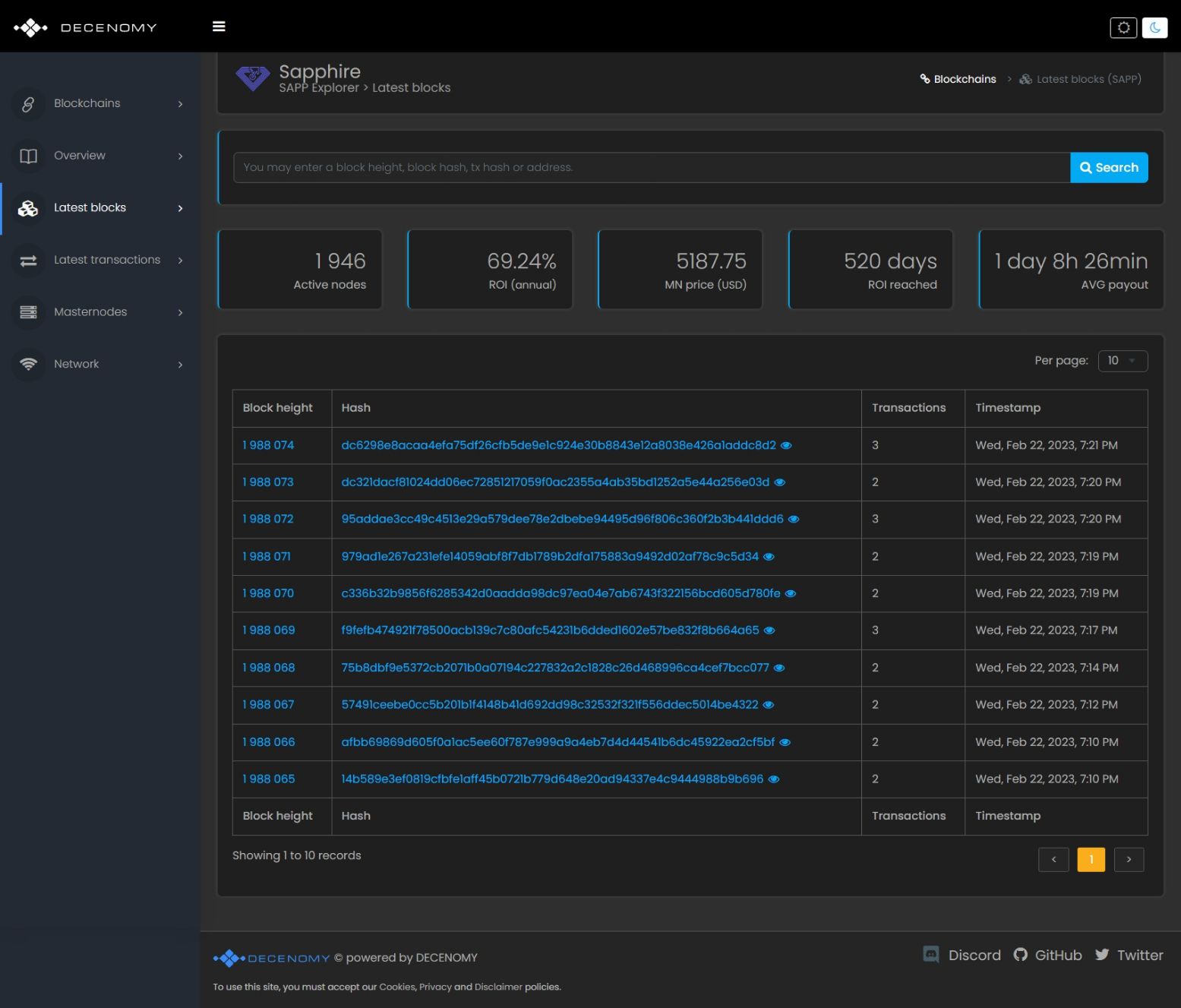Expand the Masternodes sidebar chevron
The width and height of the screenshot is (1181, 1008).
(180, 312)
